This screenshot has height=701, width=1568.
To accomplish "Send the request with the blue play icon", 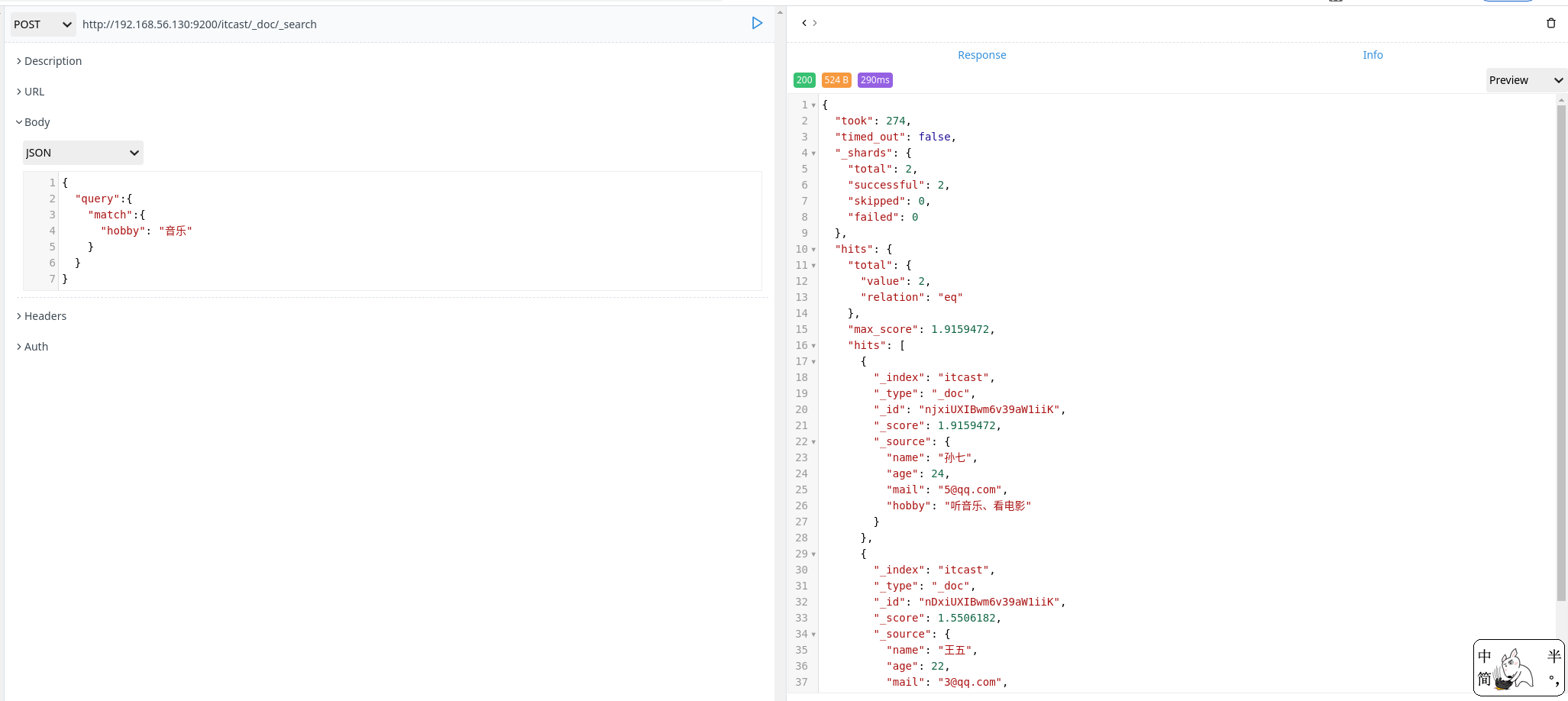I will click(757, 23).
